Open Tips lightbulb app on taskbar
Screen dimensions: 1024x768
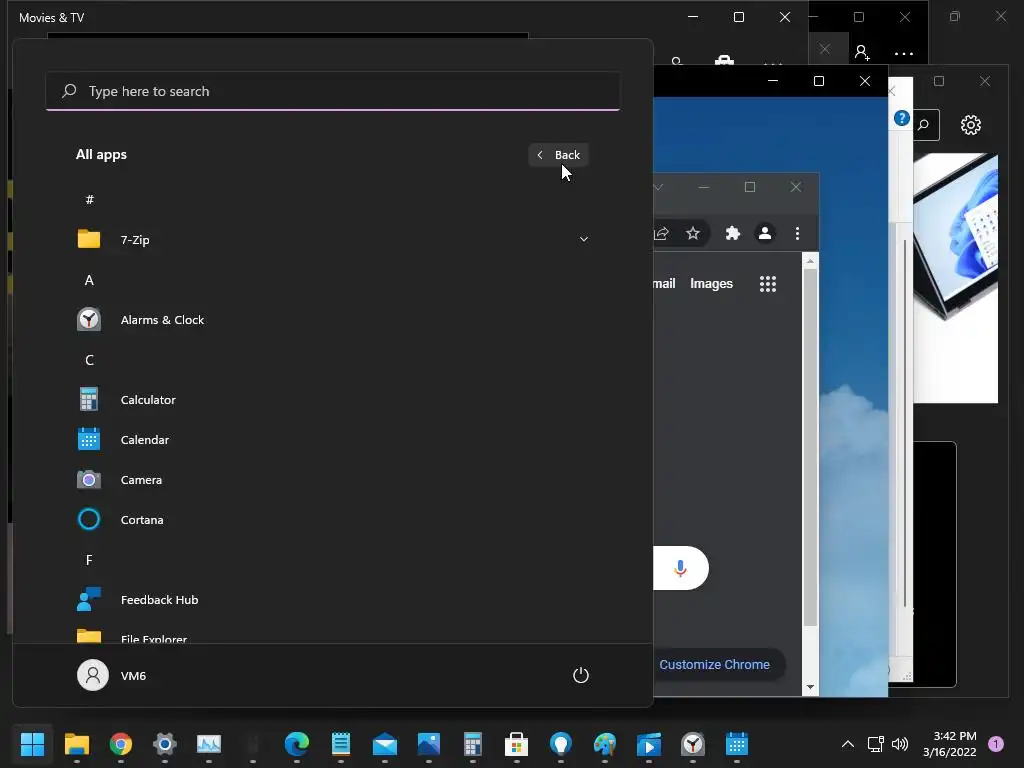(561, 744)
